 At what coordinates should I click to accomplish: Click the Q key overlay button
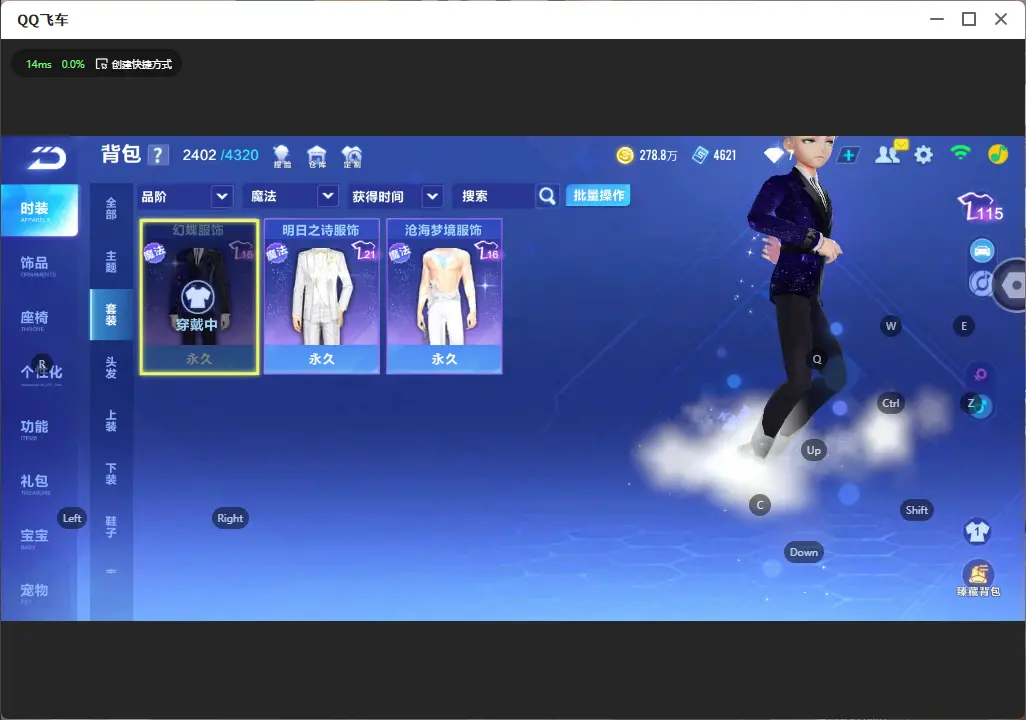pyautogui.click(x=817, y=359)
